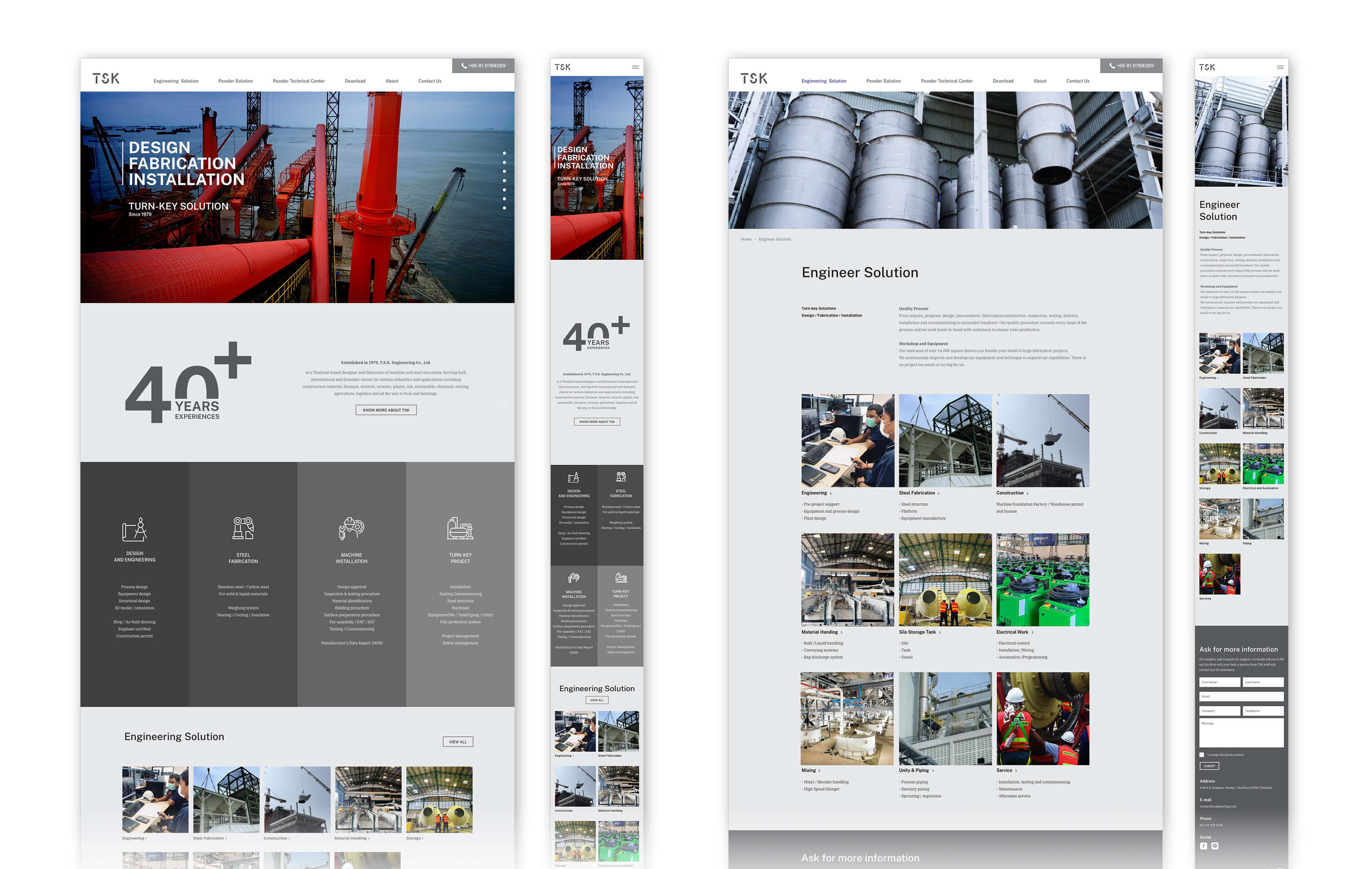1372x869 pixels.
Task: Expand the Material Handing chevron link
Action: point(841,632)
